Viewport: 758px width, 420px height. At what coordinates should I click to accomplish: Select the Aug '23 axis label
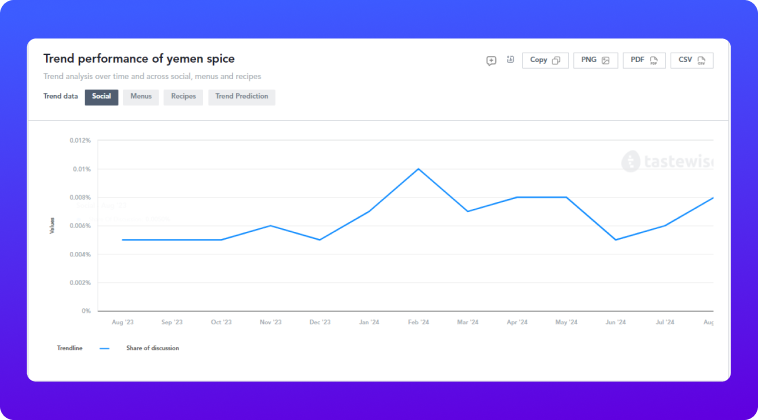click(x=122, y=322)
